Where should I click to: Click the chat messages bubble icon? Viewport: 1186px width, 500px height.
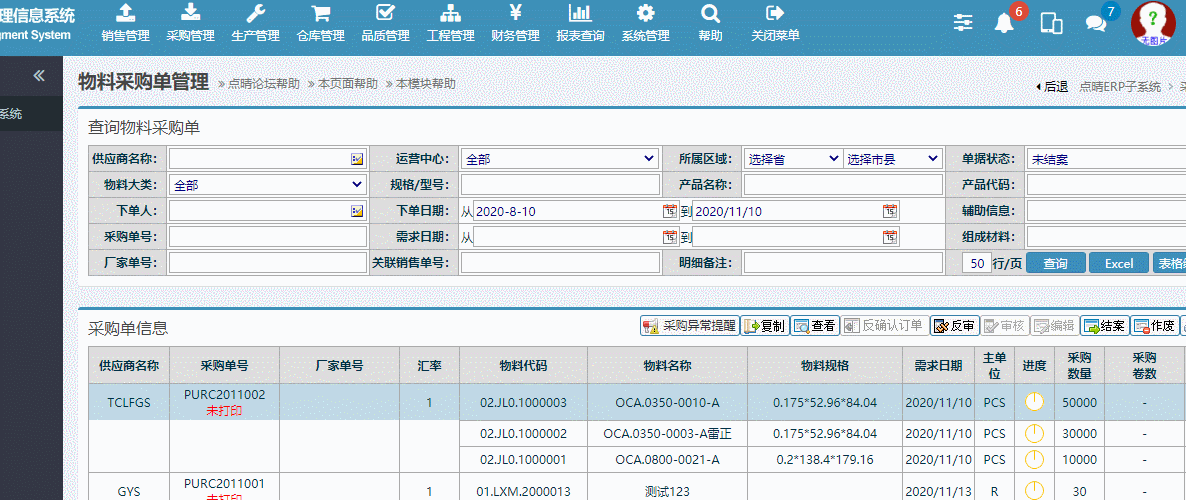[1095, 24]
